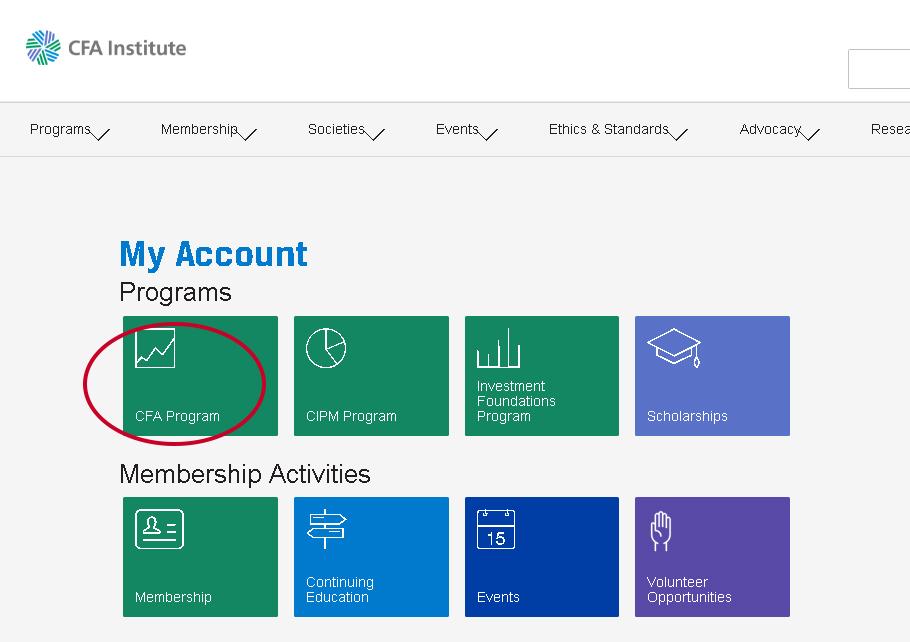Click the Continuing Education signpost icon
The height and width of the screenshot is (642, 910).
pos(326,529)
